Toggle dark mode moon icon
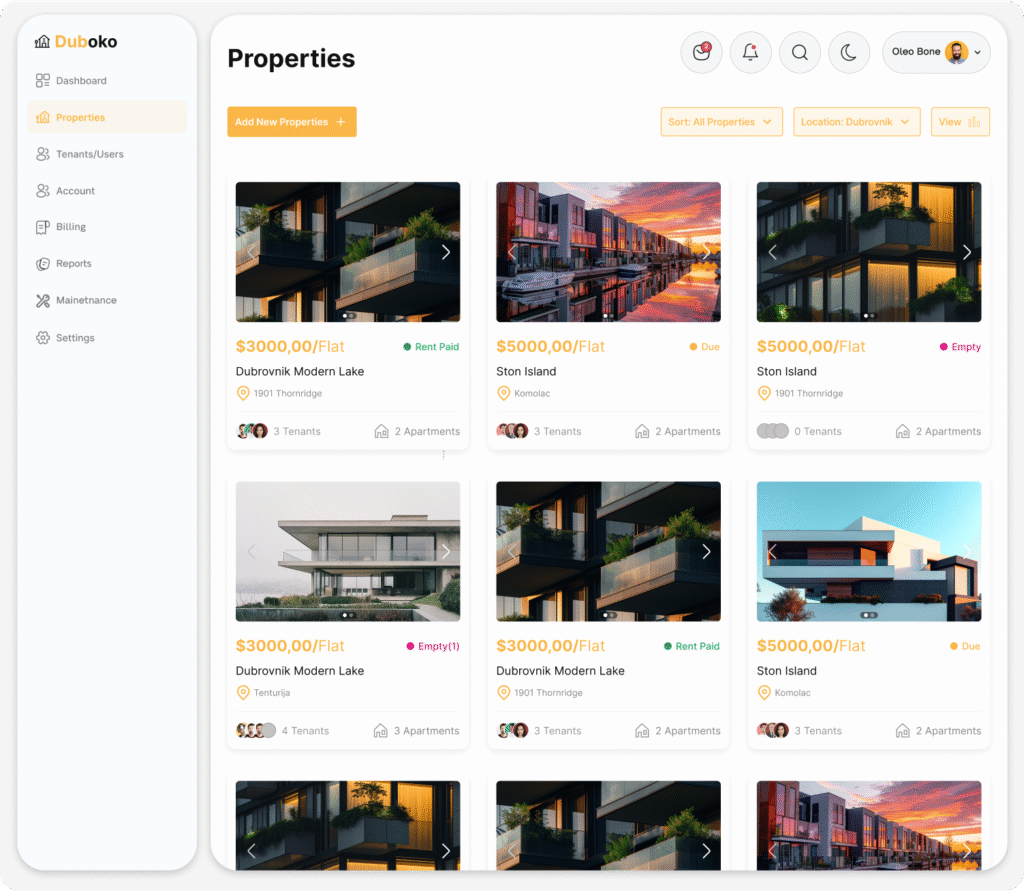 [x=848, y=52]
